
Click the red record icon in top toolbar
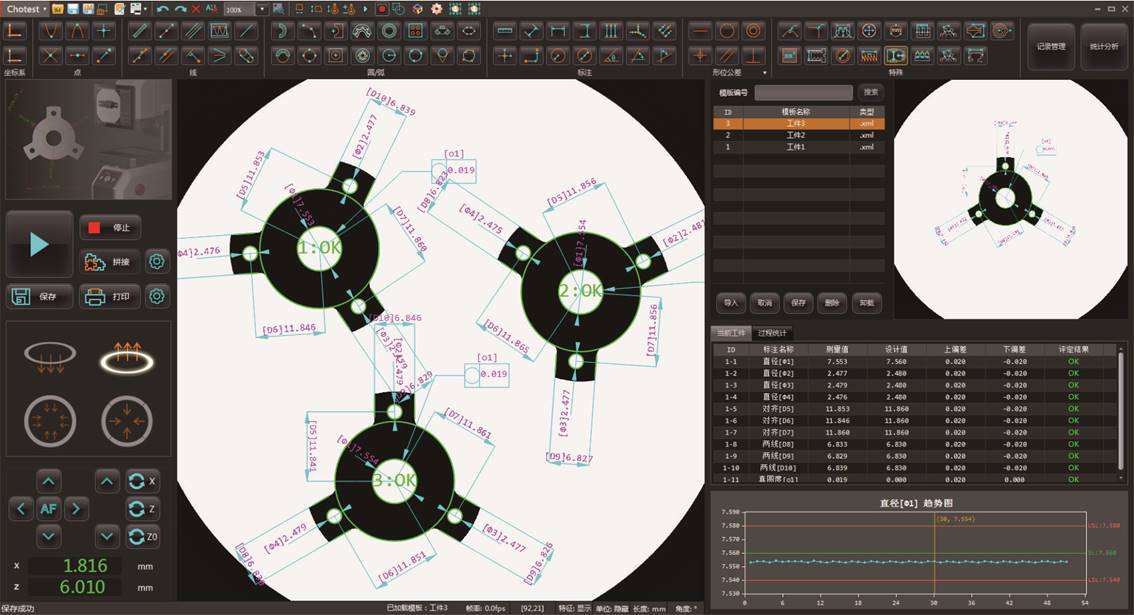[382, 9]
